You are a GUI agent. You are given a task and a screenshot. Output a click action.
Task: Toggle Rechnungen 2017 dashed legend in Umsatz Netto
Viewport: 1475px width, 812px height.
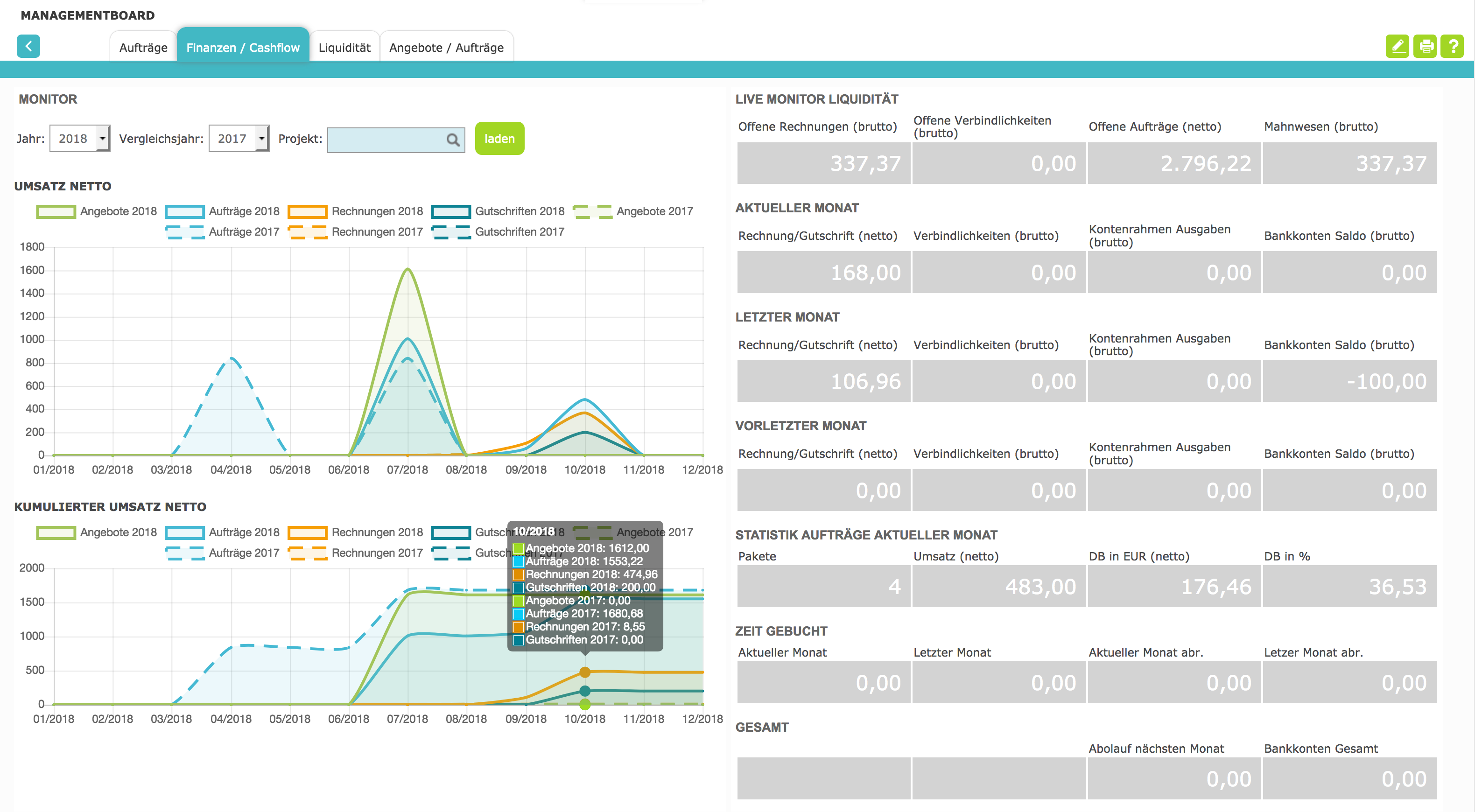(308, 232)
